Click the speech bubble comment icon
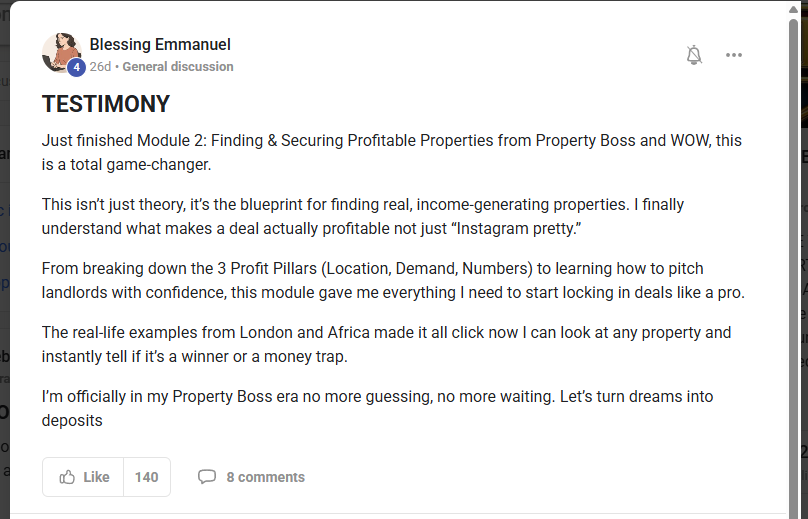The image size is (808, 519). pos(207,477)
